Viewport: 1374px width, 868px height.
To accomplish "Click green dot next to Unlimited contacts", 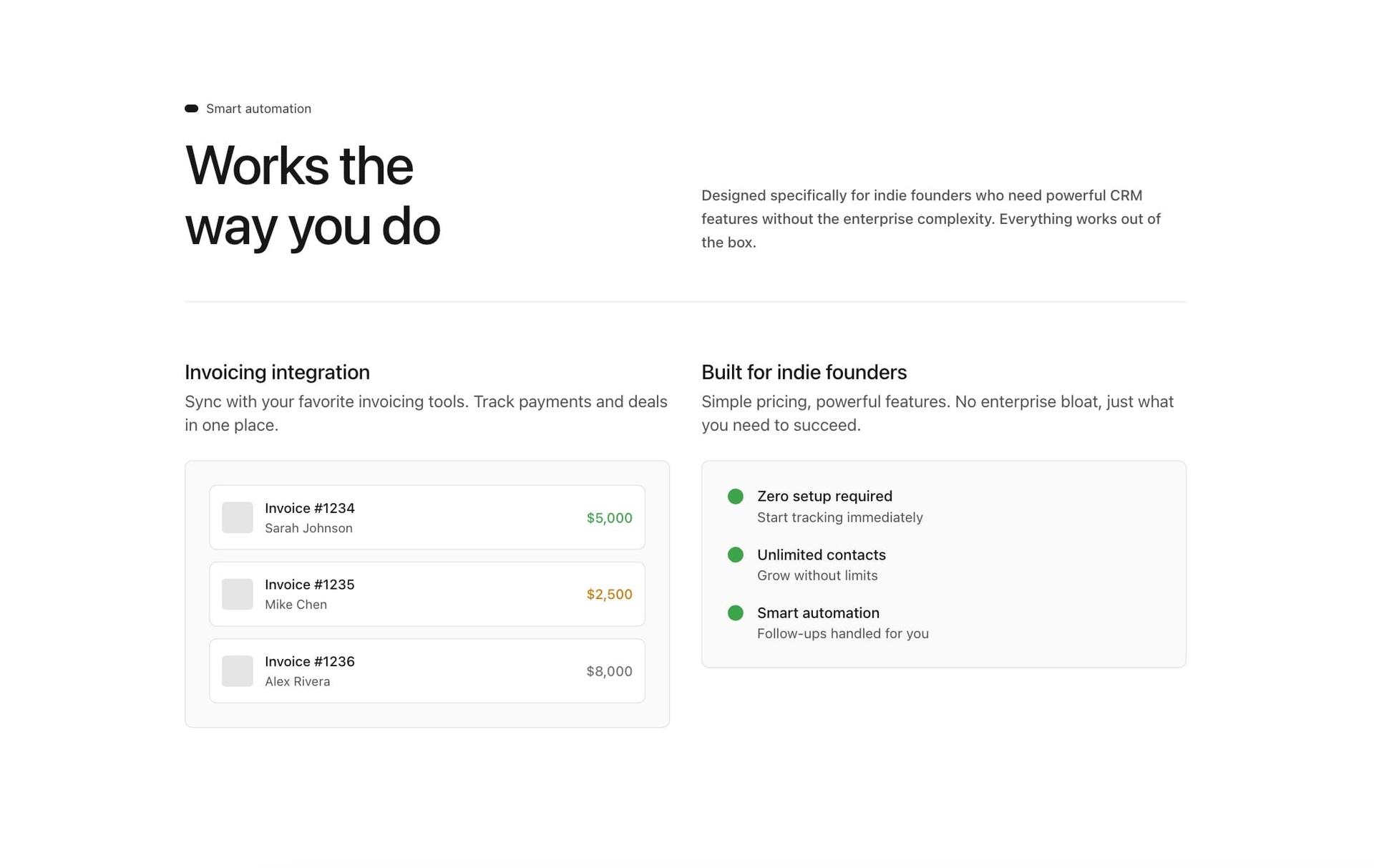I will [x=735, y=555].
